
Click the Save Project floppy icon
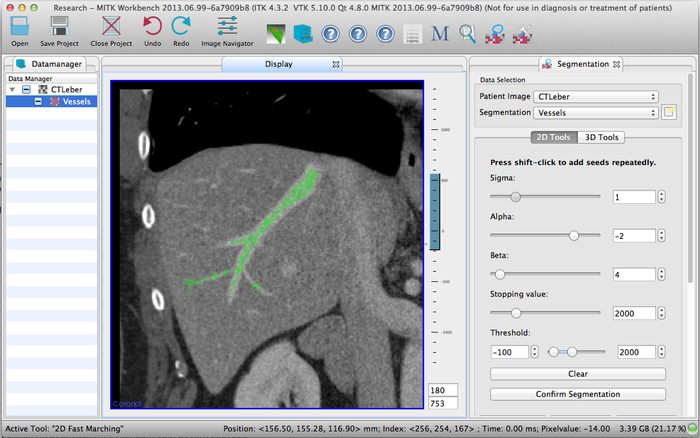click(60, 27)
